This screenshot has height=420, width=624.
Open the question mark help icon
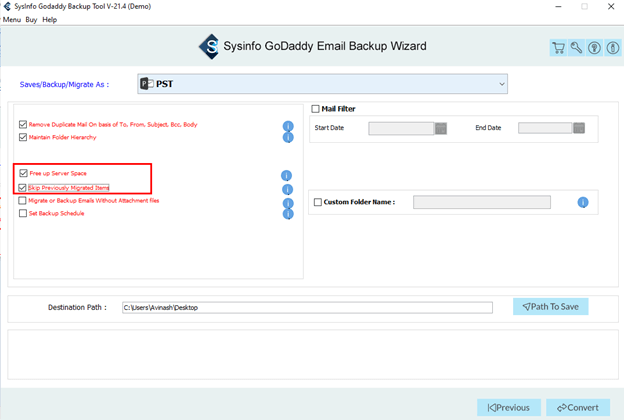point(595,48)
